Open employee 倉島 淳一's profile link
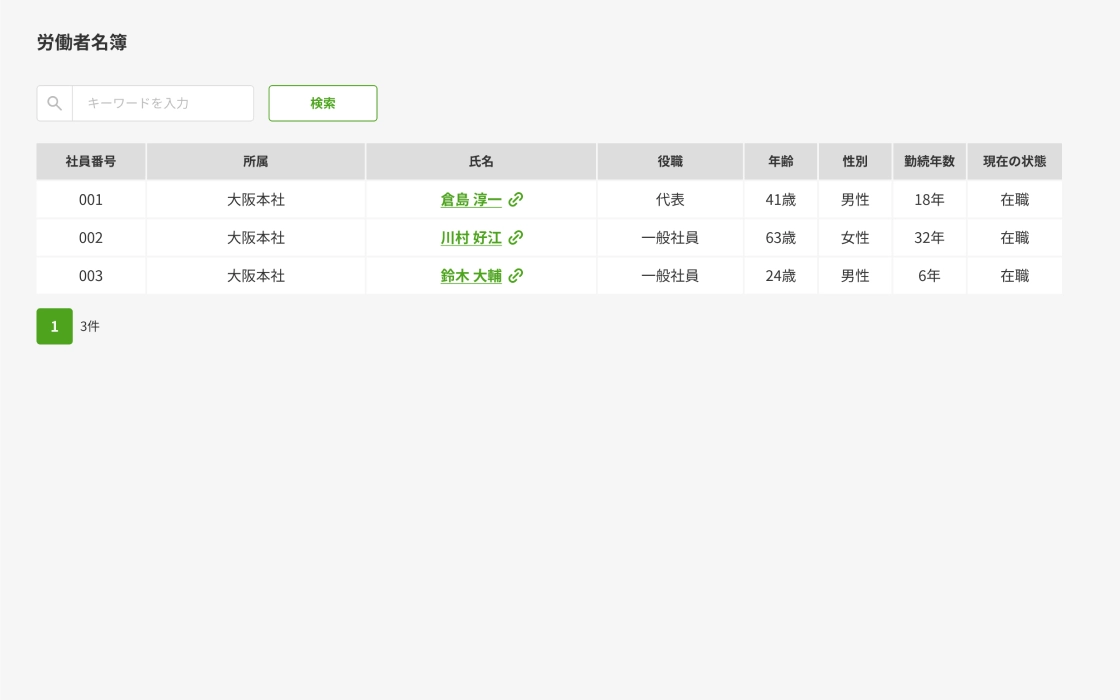The image size is (1120, 700). [471, 199]
